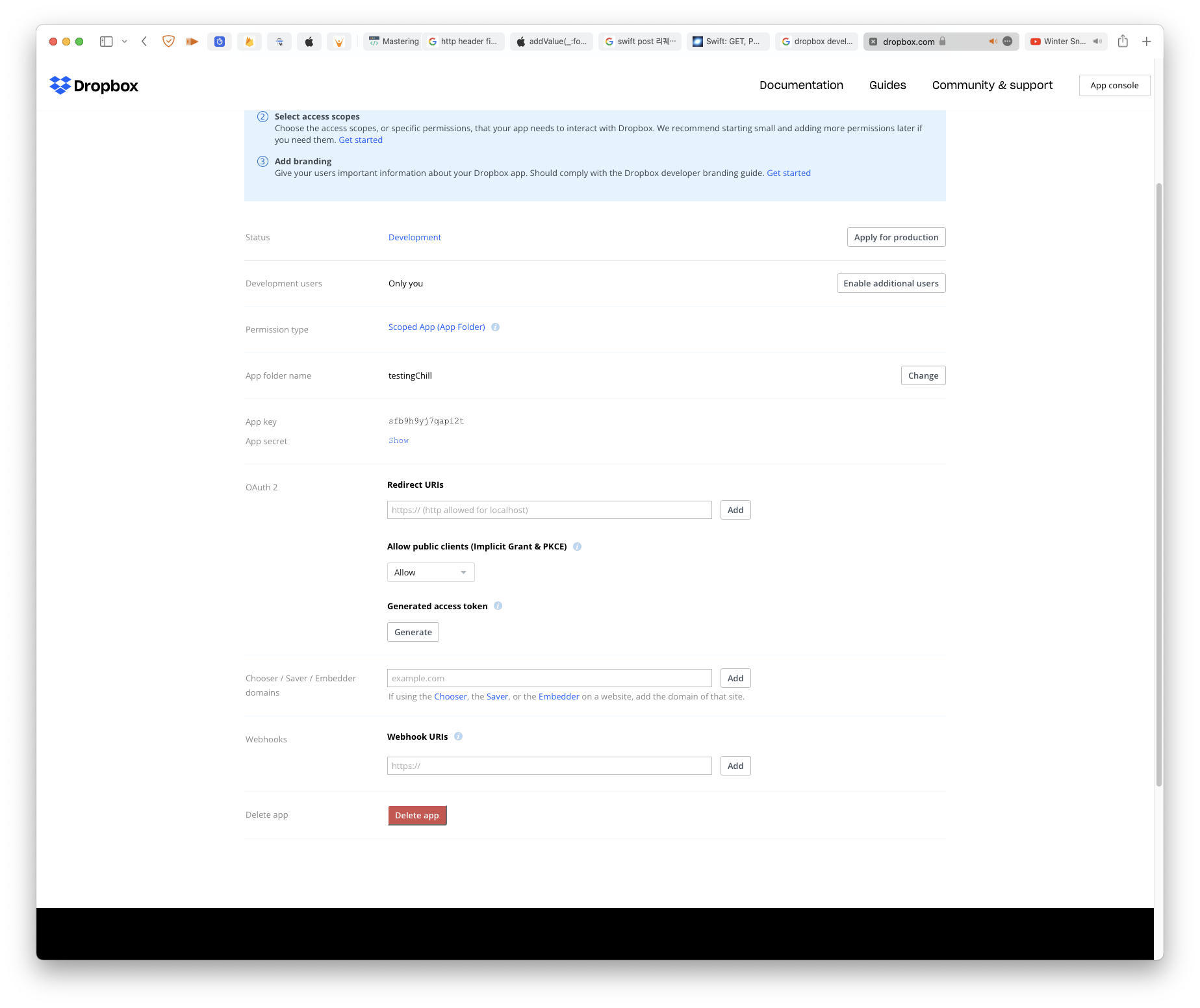
Task: Click info icon beside Generated access token
Action: (x=498, y=606)
